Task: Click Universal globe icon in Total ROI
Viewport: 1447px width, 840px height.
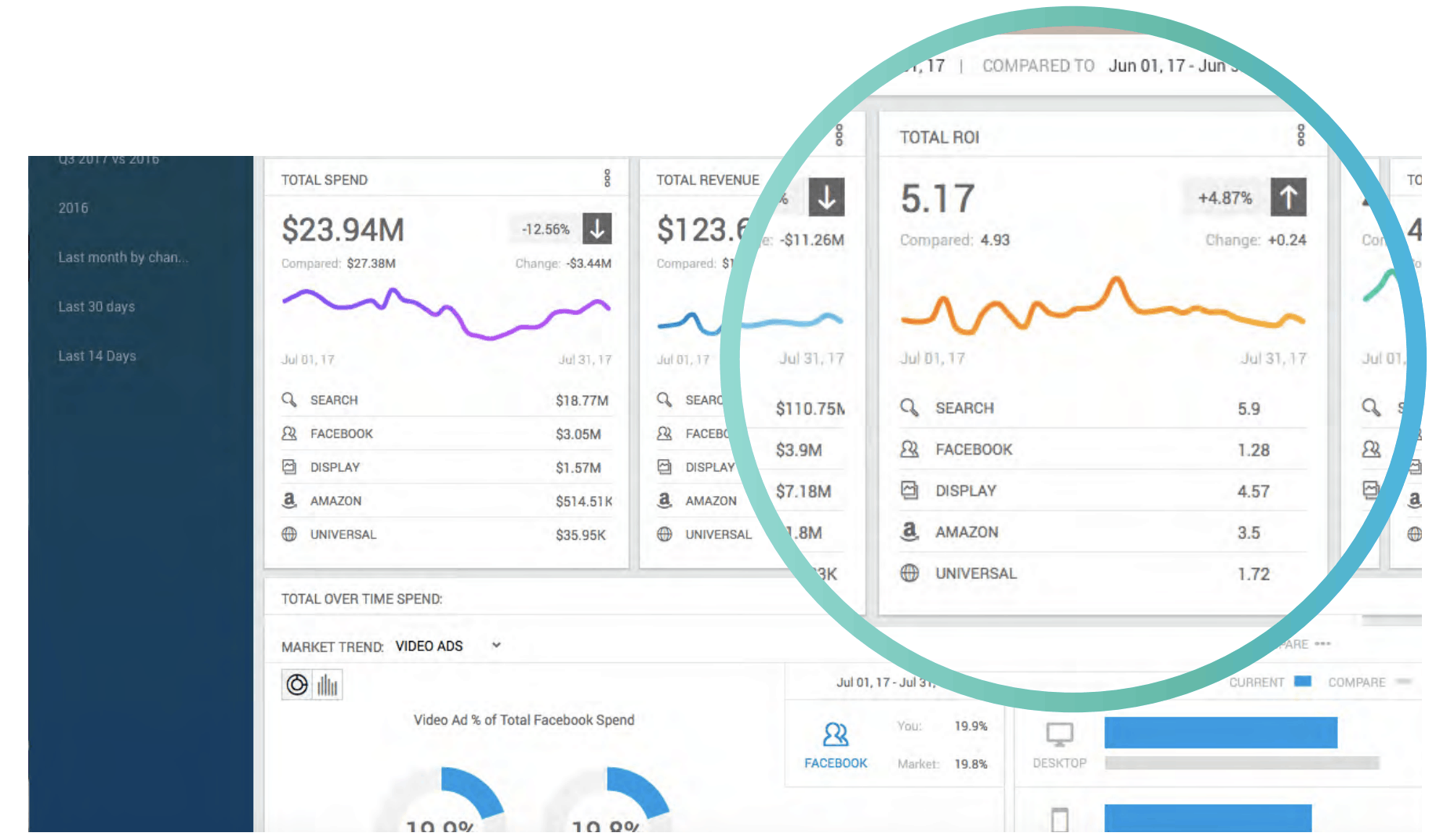Action: (909, 573)
